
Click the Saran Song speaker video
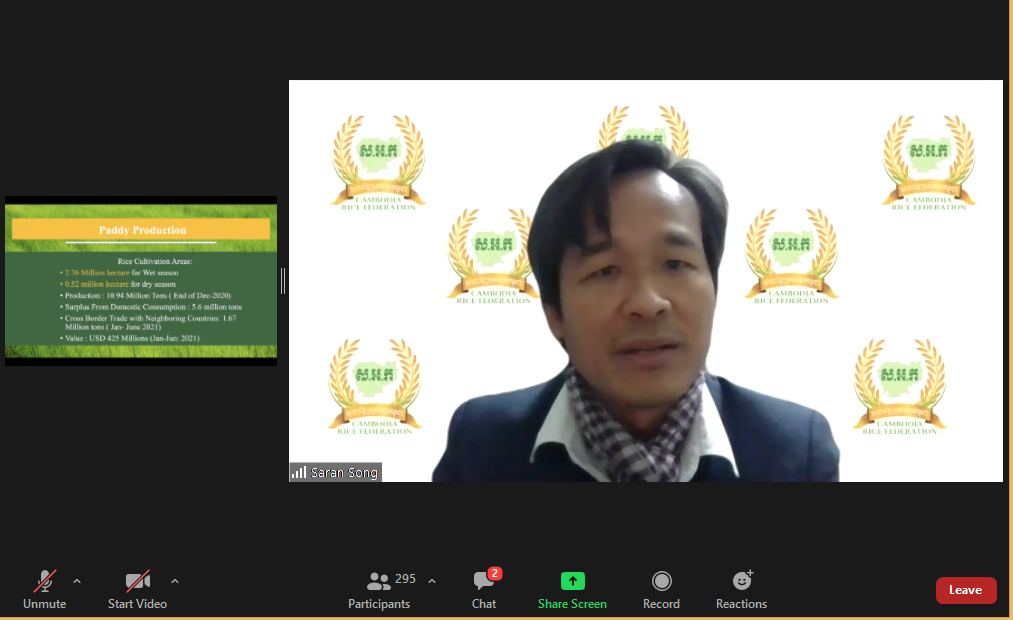[x=645, y=281]
